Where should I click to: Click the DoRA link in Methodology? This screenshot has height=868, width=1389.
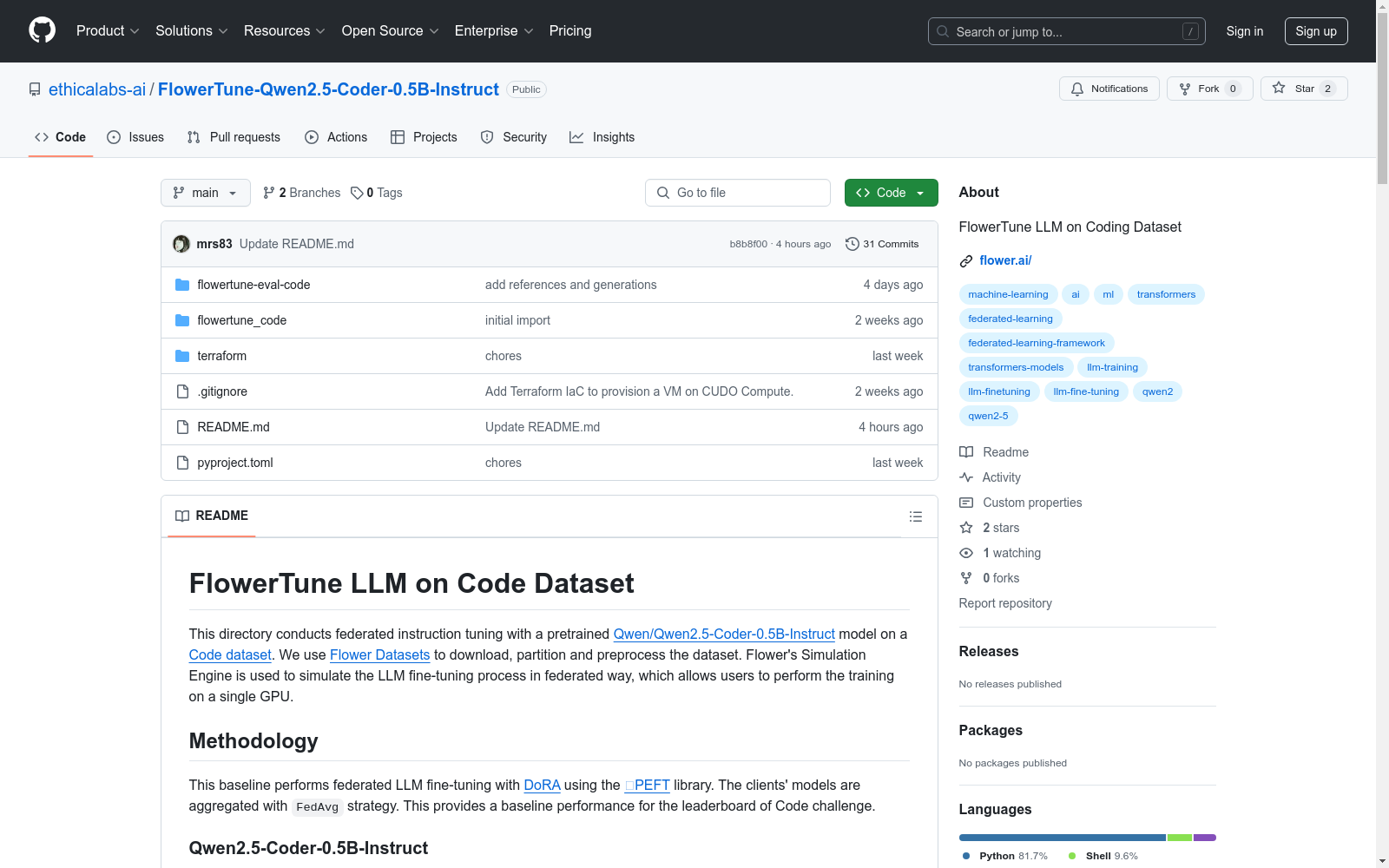542,786
